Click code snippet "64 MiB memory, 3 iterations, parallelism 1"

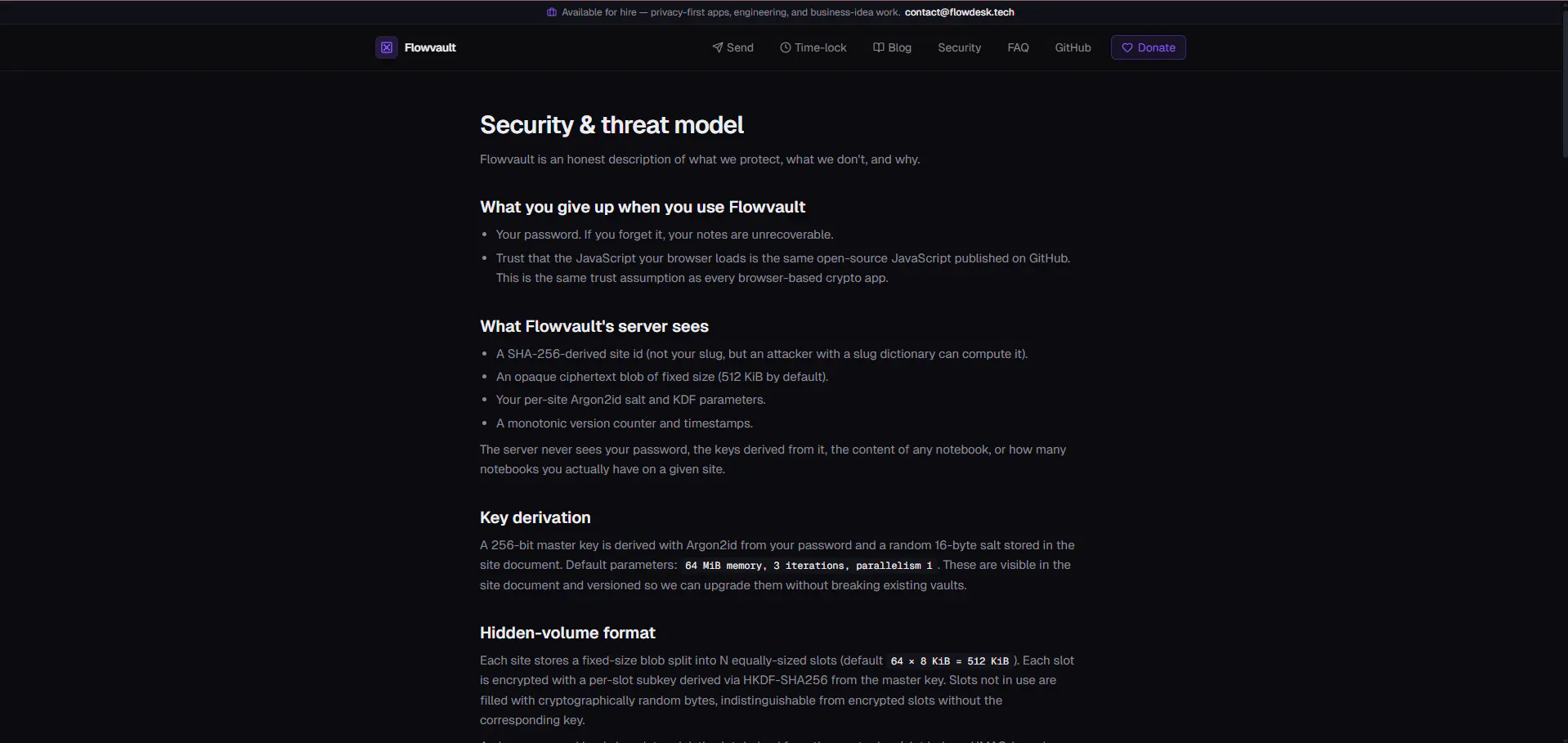[809, 566]
